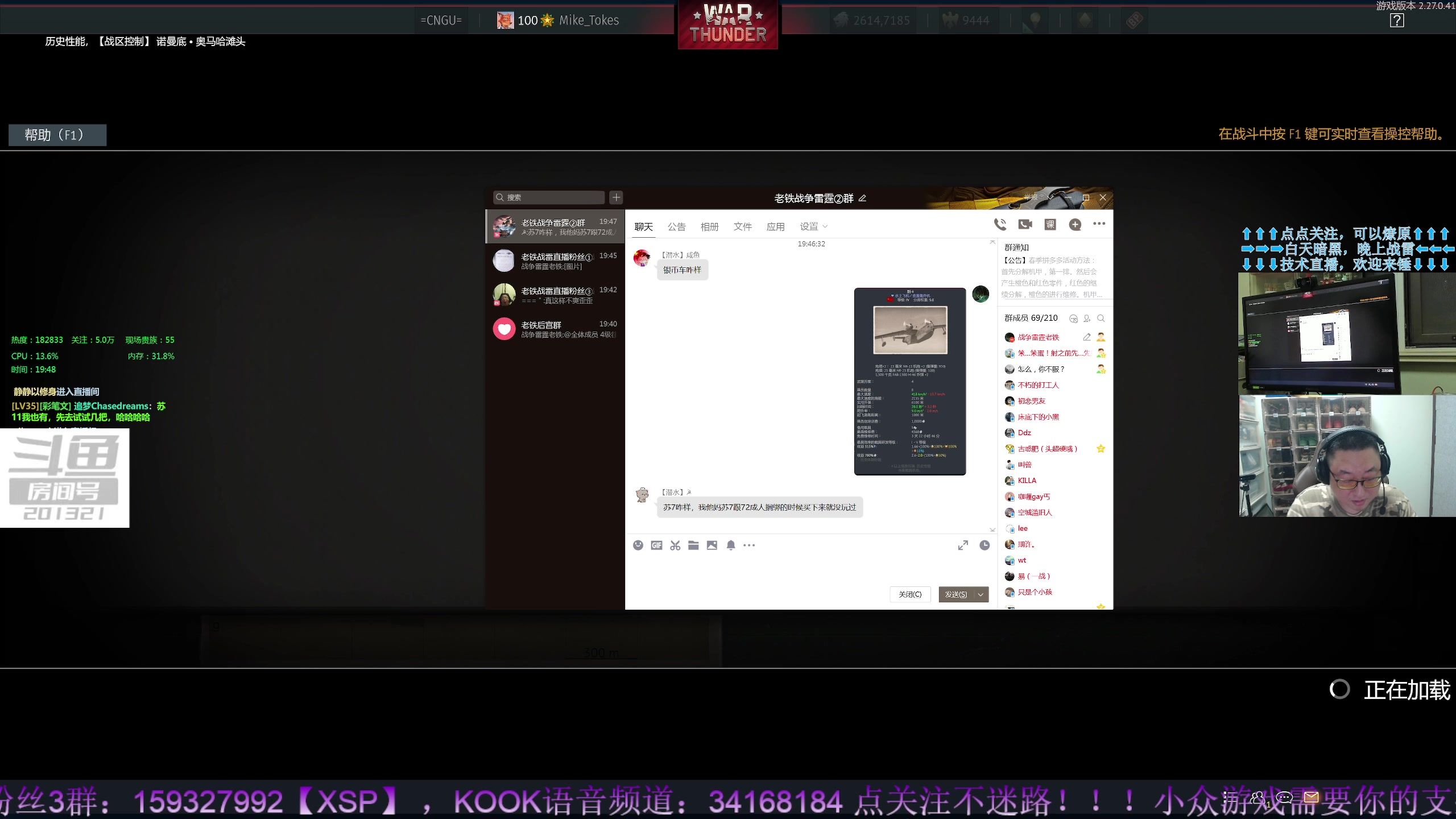The image size is (1456, 819).
Task: Open the shared aircraft stat card image
Action: (x=910, y=381)
